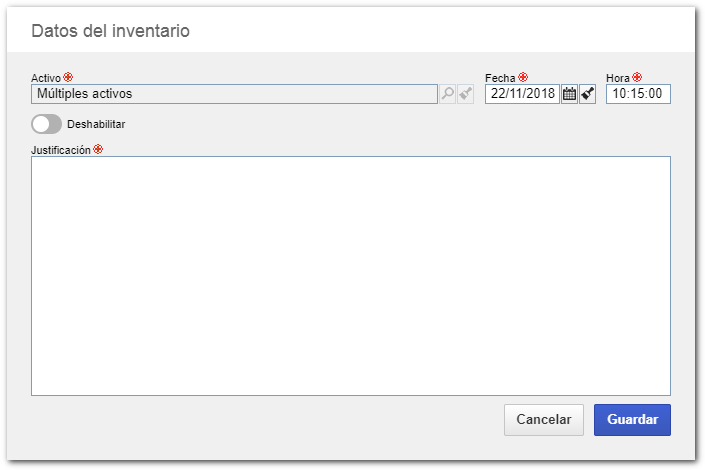The height and width of the screenshot is (470, 705).
Task: Open the calendar picker for Fecha
Action: (x=569, y=94)
